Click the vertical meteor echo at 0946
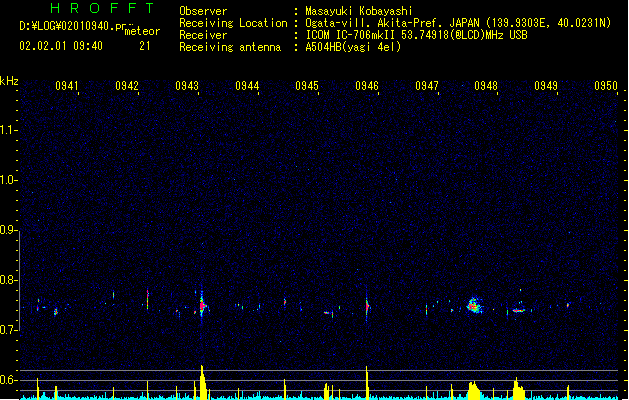The height and width of the screenshot is (400, 629). [x=367, y=307]
